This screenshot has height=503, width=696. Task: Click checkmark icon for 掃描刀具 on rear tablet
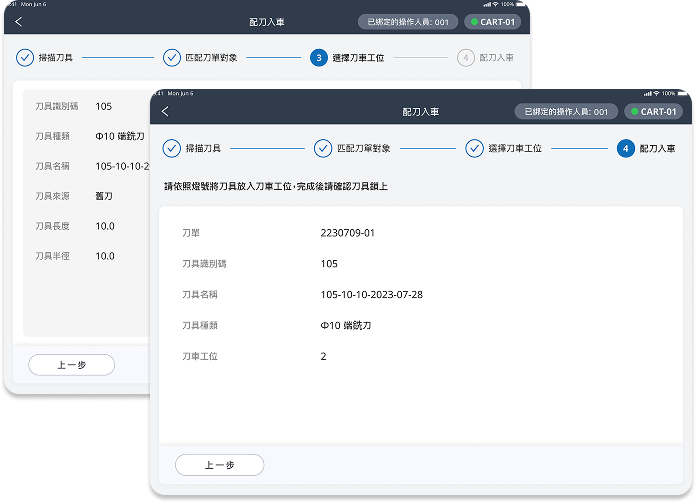coord(25,58)
